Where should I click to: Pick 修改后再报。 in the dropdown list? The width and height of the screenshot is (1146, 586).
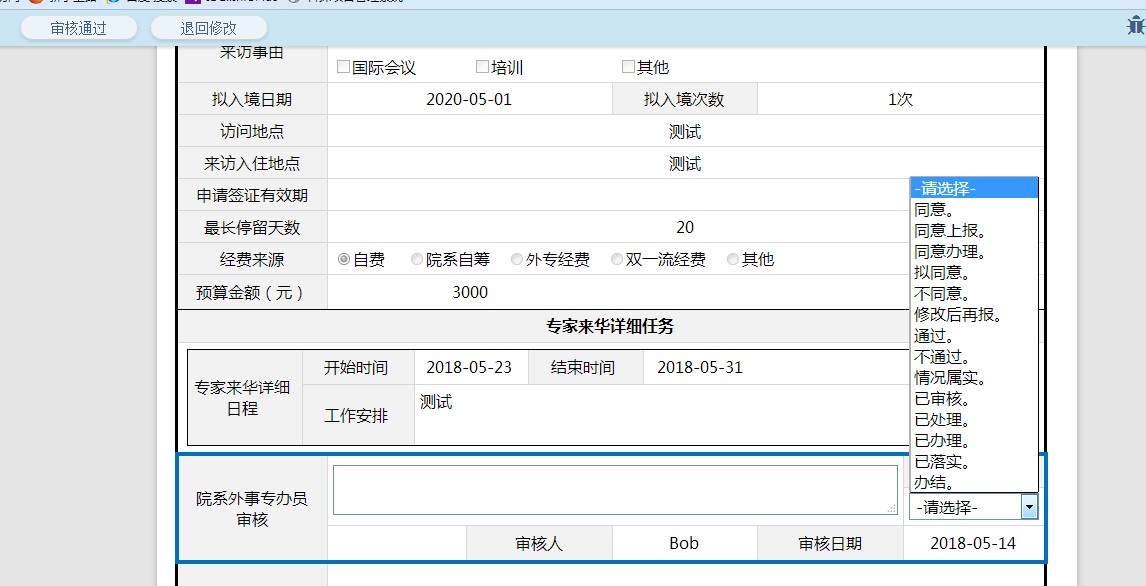pos(958,314)
